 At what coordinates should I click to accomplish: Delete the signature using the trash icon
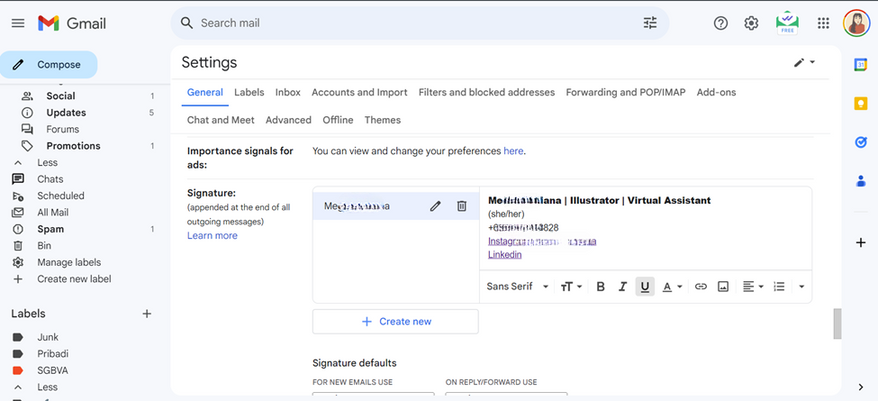461,206
